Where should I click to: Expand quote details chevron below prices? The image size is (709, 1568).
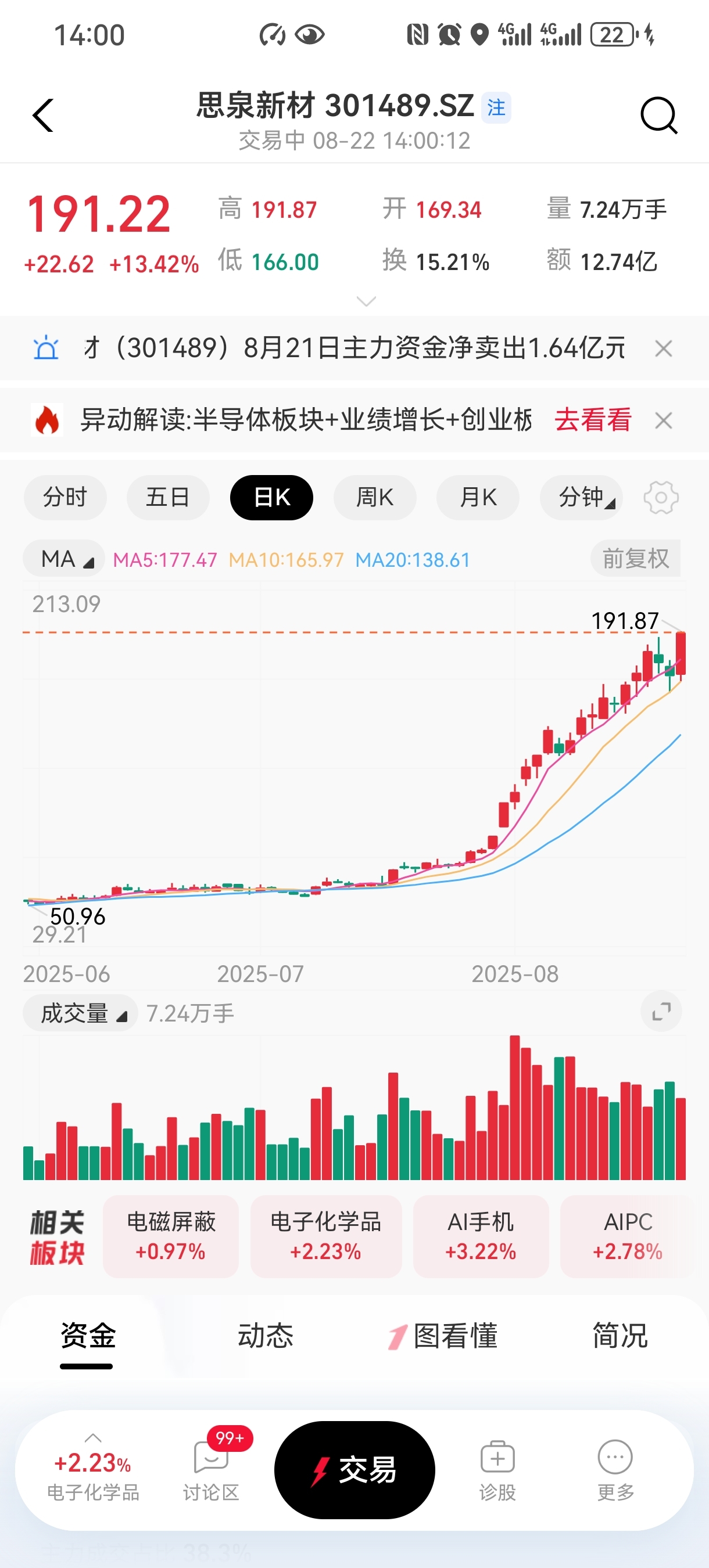[x=366, y=301]
